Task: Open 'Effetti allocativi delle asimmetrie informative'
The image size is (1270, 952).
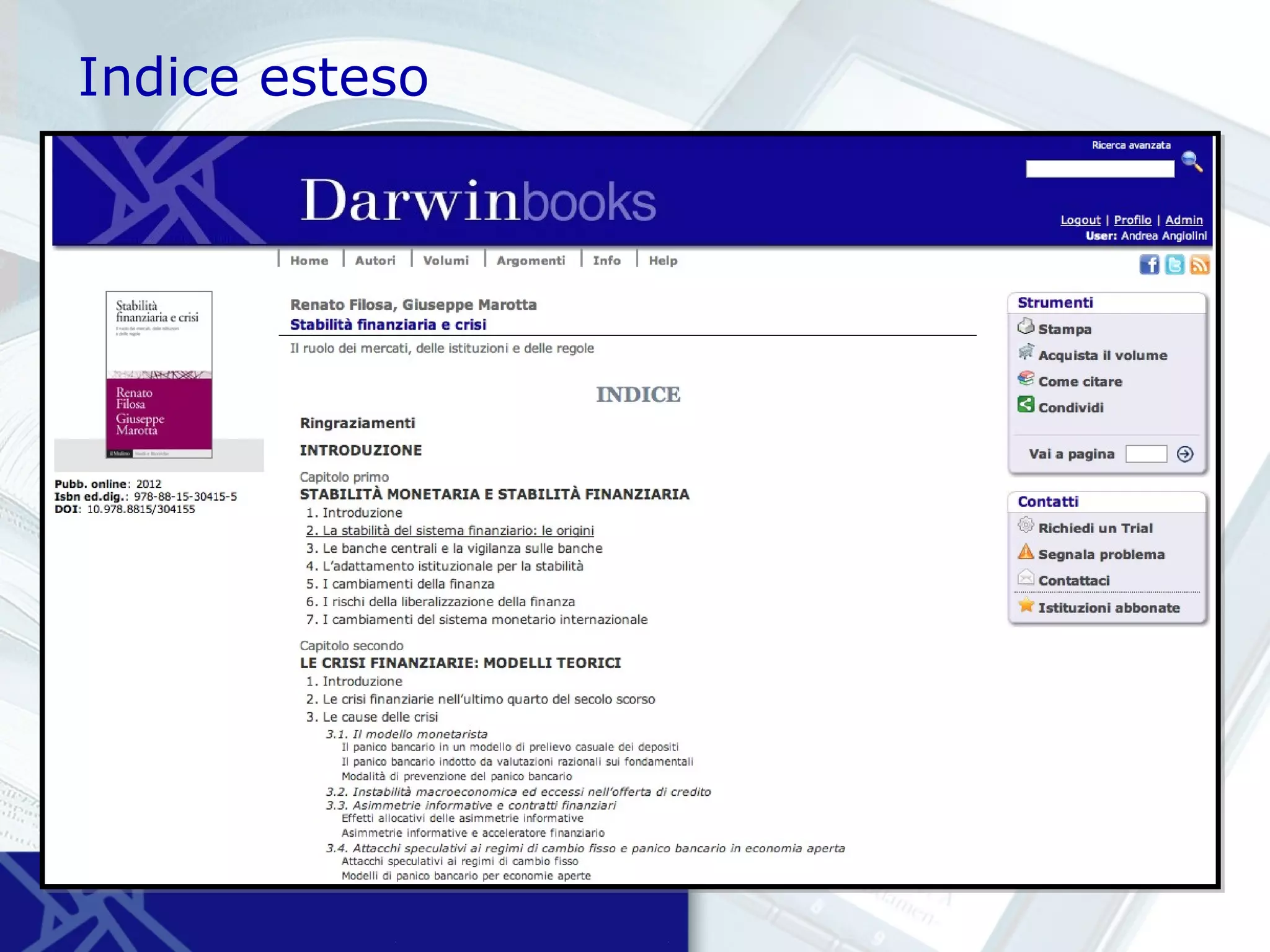Action: point(462,819)
